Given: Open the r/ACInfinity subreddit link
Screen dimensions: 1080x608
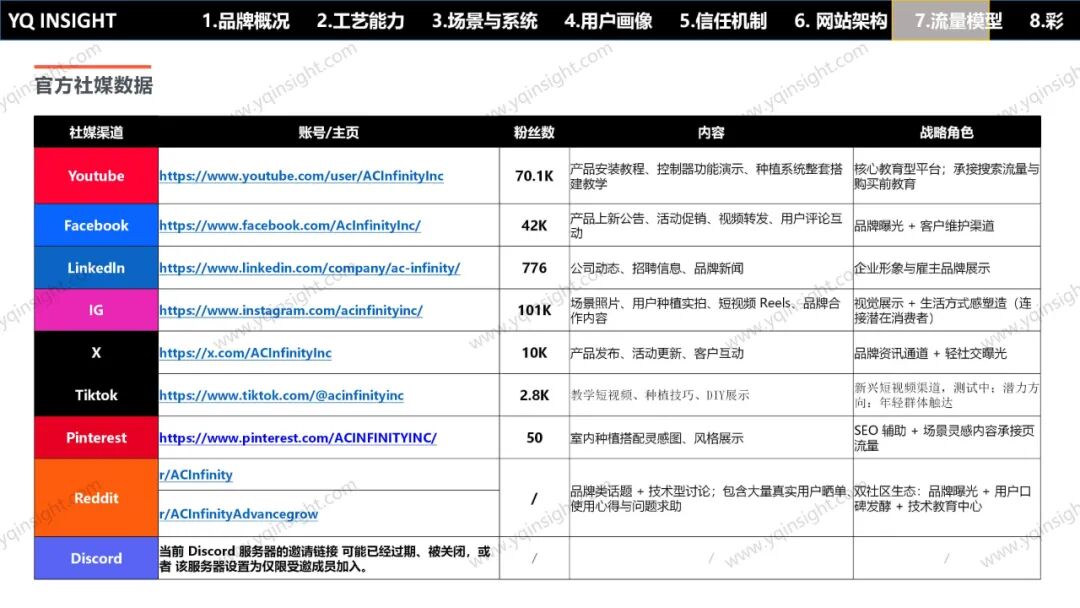Looking at the screenshot, I should [196, 475].
